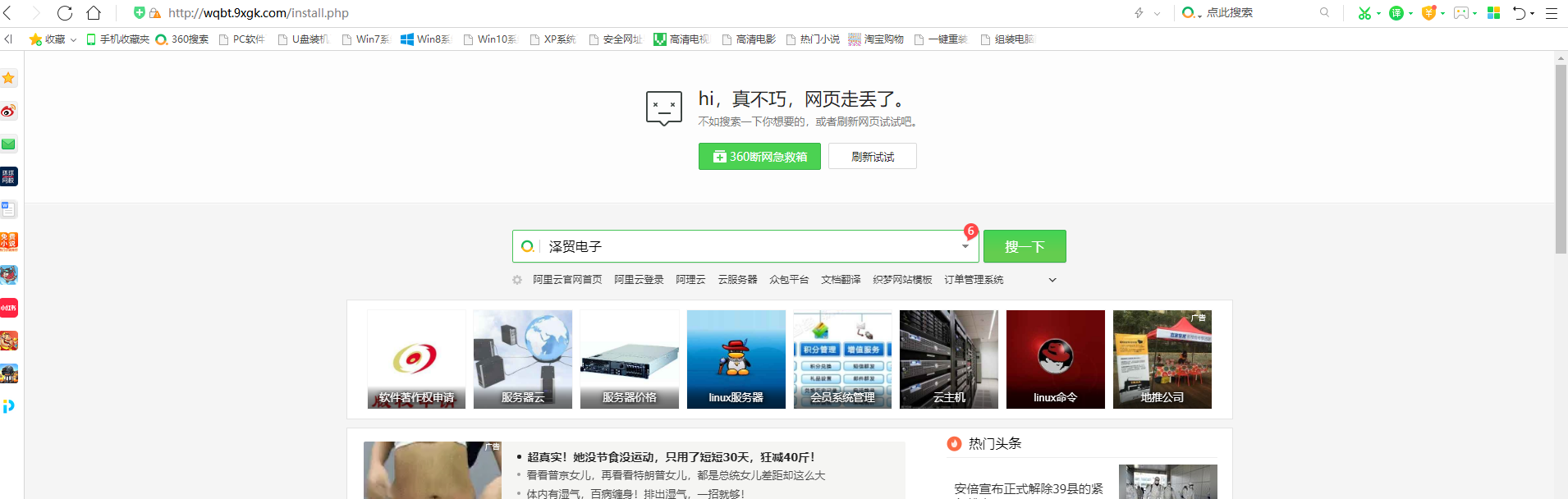
Task: Expand the game controller dropdown arrow
Action: pyautogui.click(x=1475, y=13)
